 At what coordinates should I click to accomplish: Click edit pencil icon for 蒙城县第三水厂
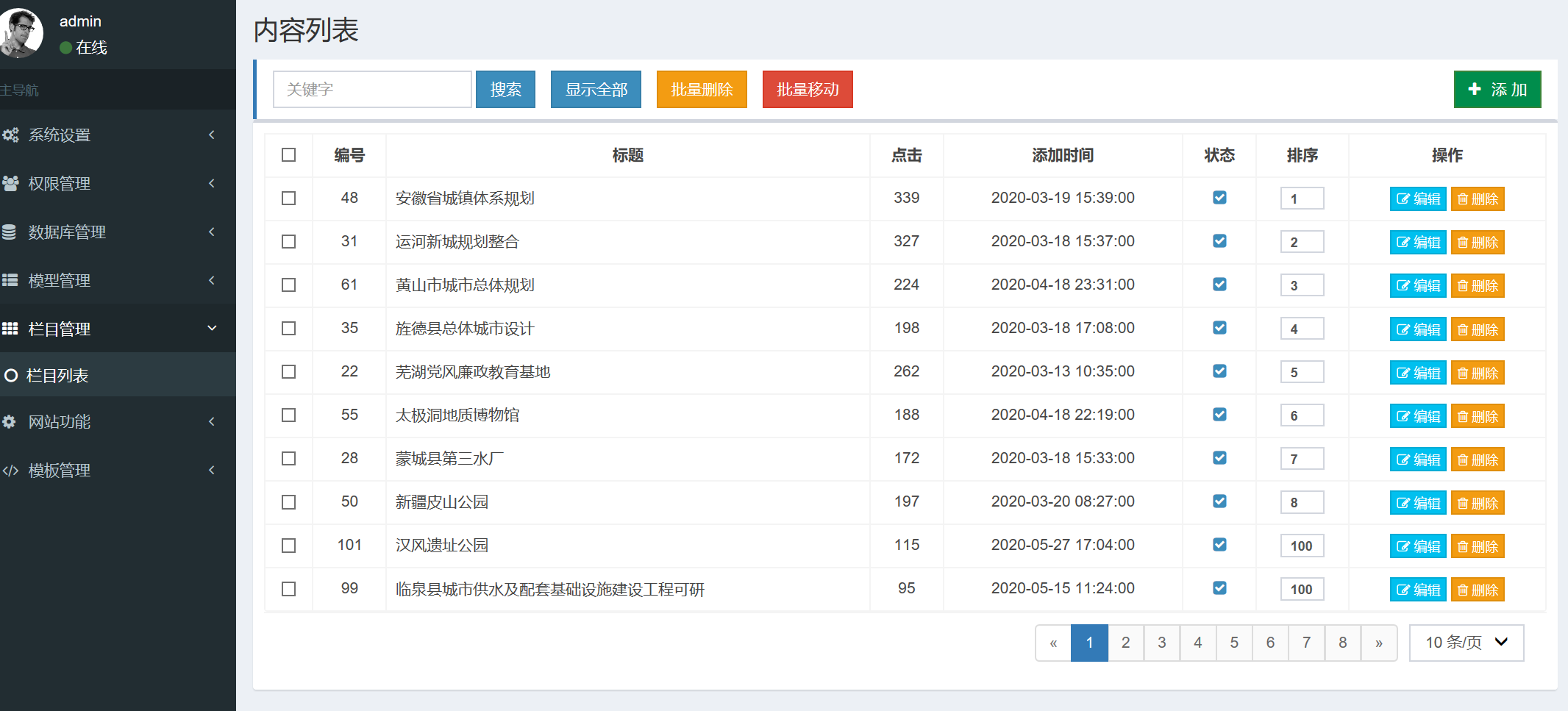tap(1403, 460)
